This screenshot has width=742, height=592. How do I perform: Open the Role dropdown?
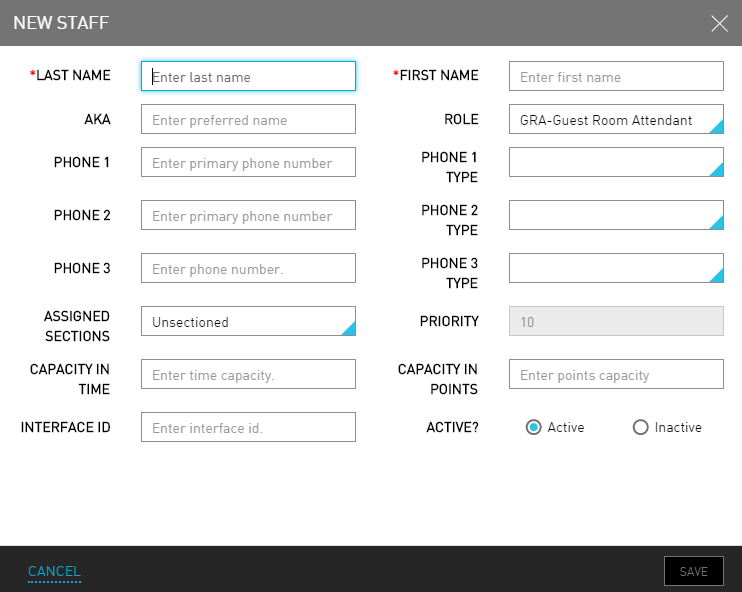click(x=616, y=119)
